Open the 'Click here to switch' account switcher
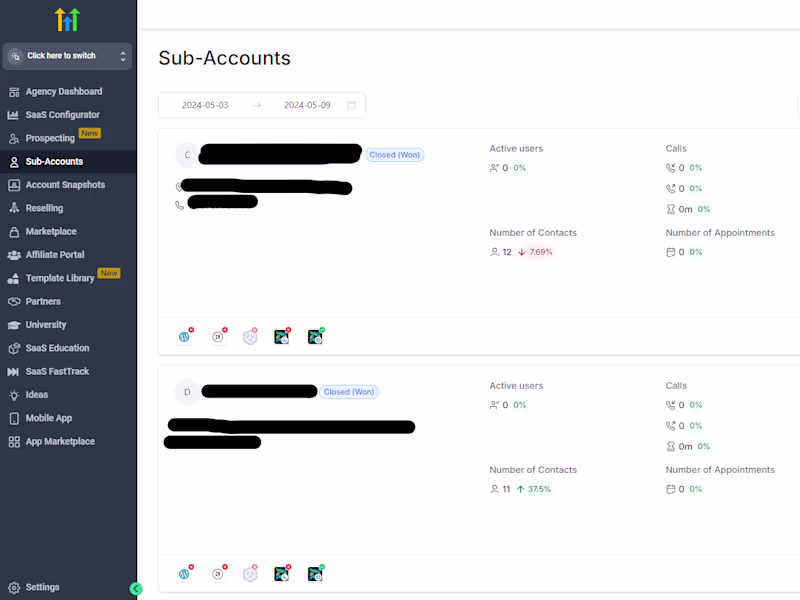This screenshot has width=800, height=600. [x=67, y=56]
